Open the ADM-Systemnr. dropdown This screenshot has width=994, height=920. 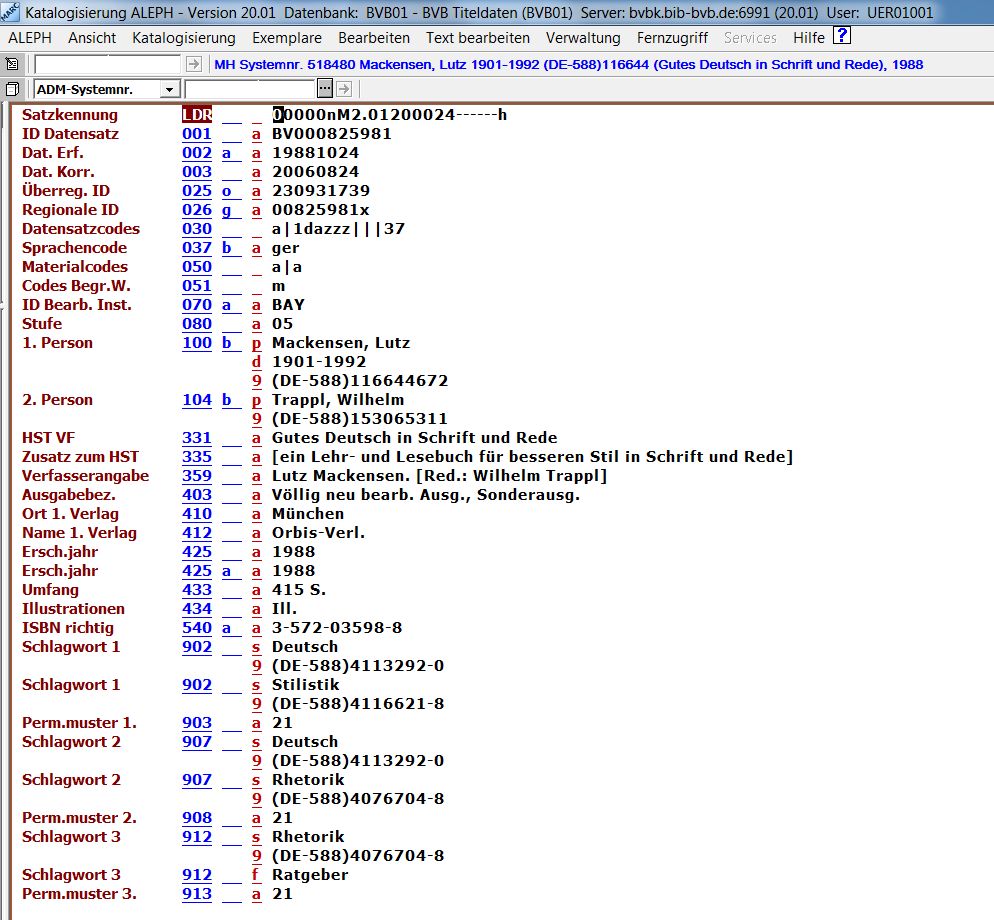click(x=169, y=89)
